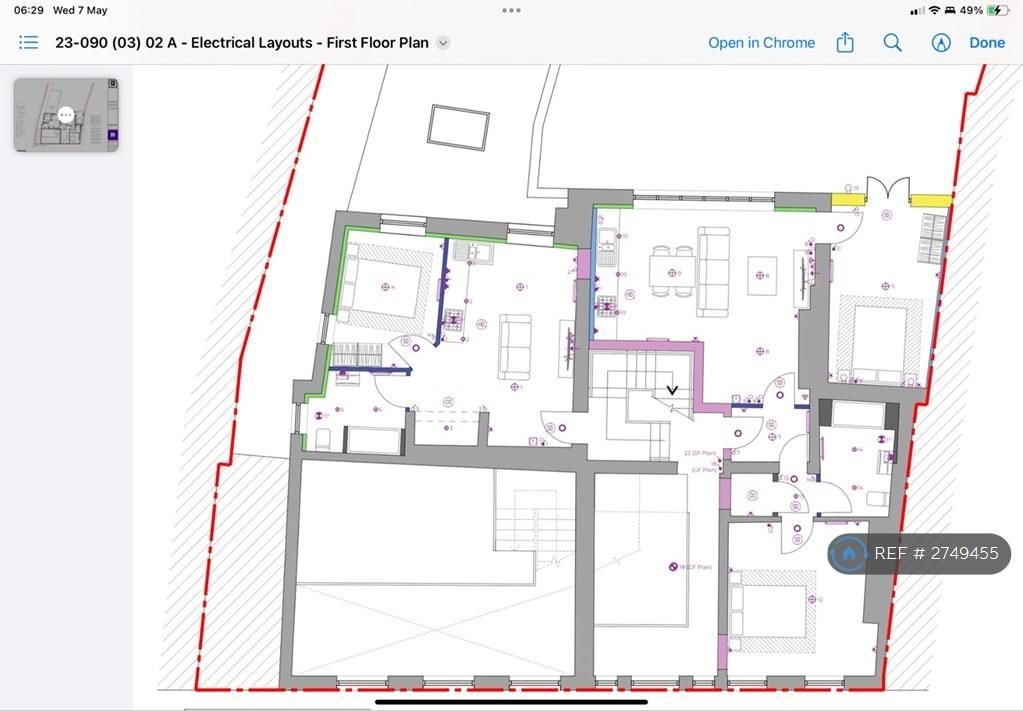The height and width of the screenshot is (711, 1023).
Task: Tap the rooflight rectangle above the plan
Action: click(x=459, y=126)
